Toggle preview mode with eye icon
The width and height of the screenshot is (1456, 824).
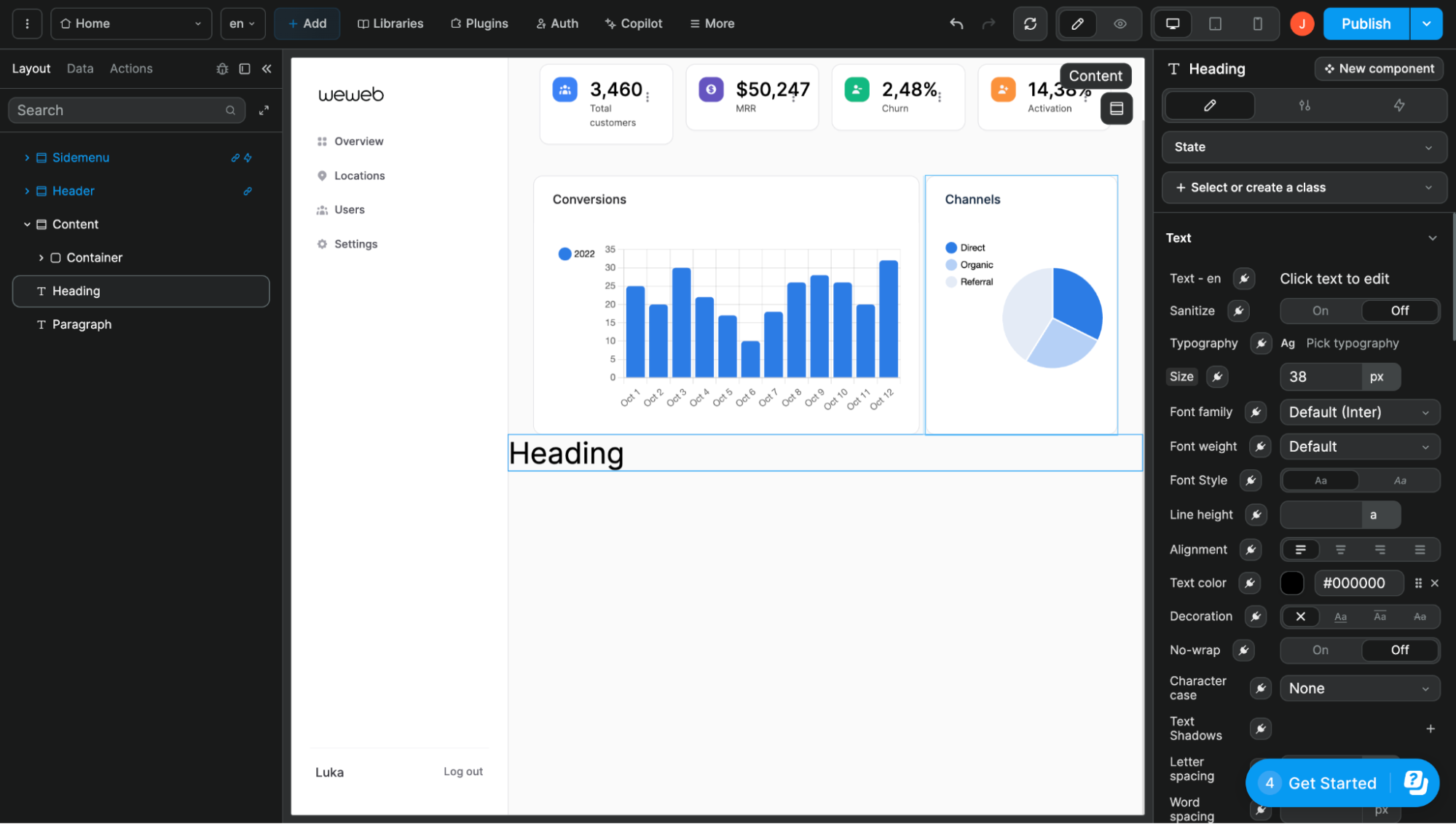pyautogui.click(x=1119, y=24)
